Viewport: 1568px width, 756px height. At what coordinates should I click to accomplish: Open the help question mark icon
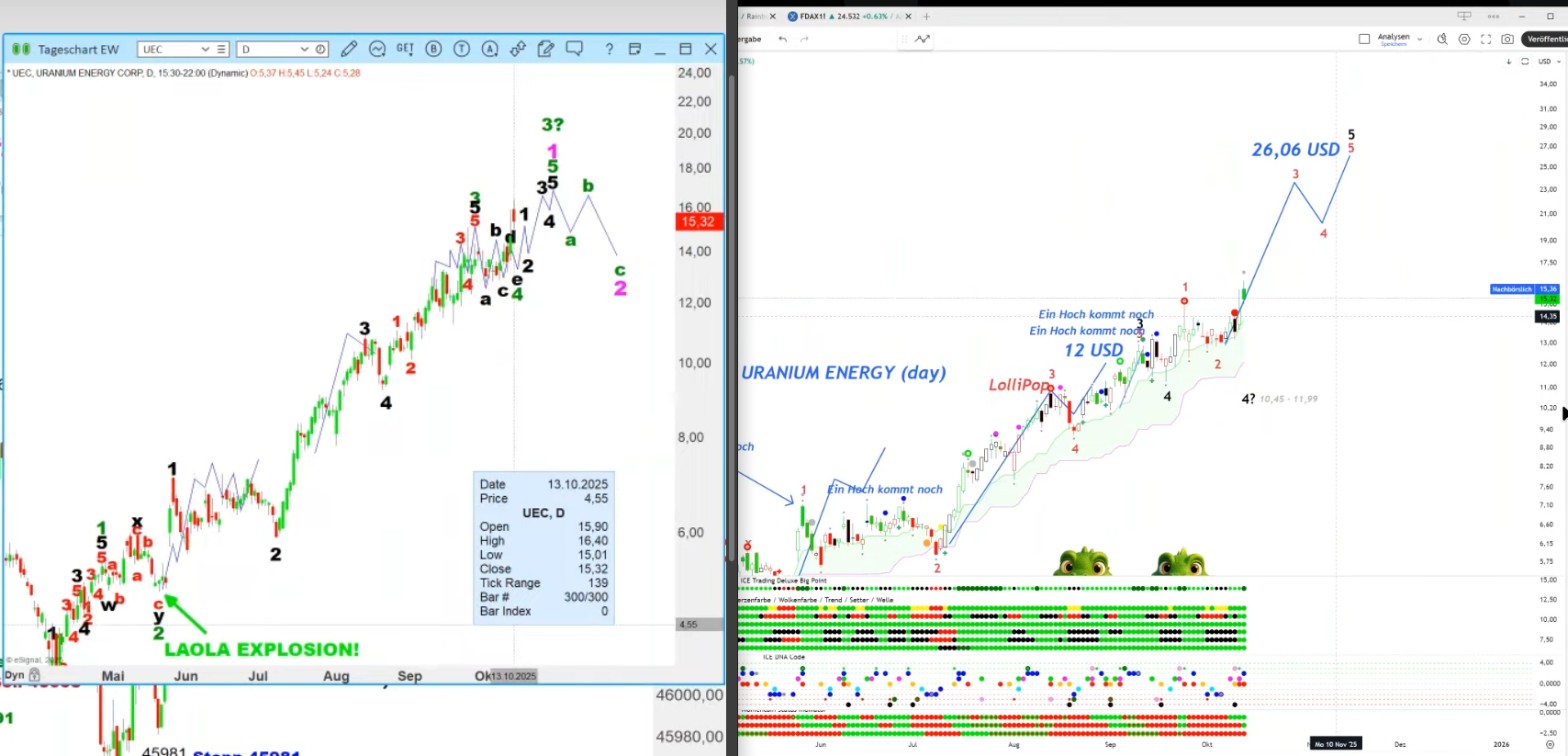(x=609, y=49)
